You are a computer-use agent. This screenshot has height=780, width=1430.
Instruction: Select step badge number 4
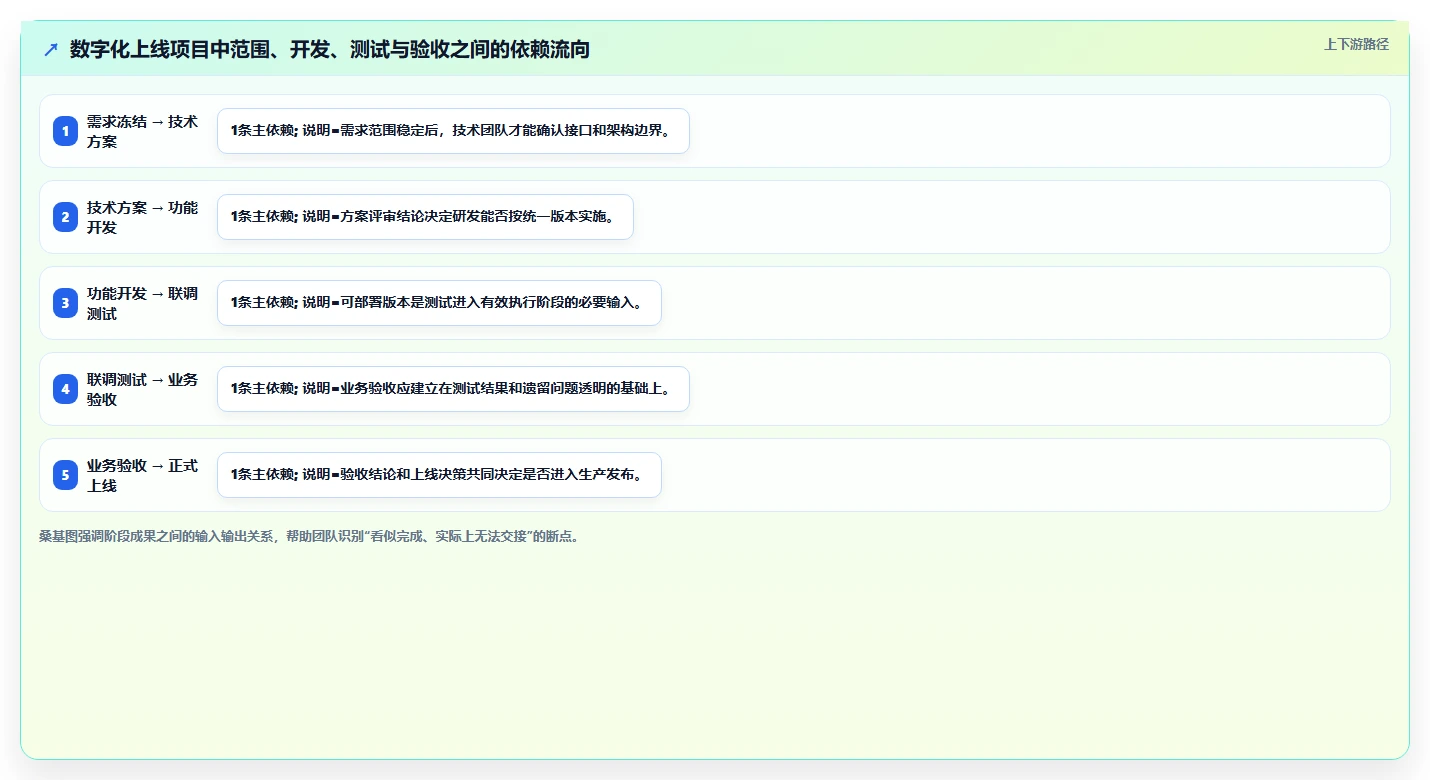pos(65,389)
